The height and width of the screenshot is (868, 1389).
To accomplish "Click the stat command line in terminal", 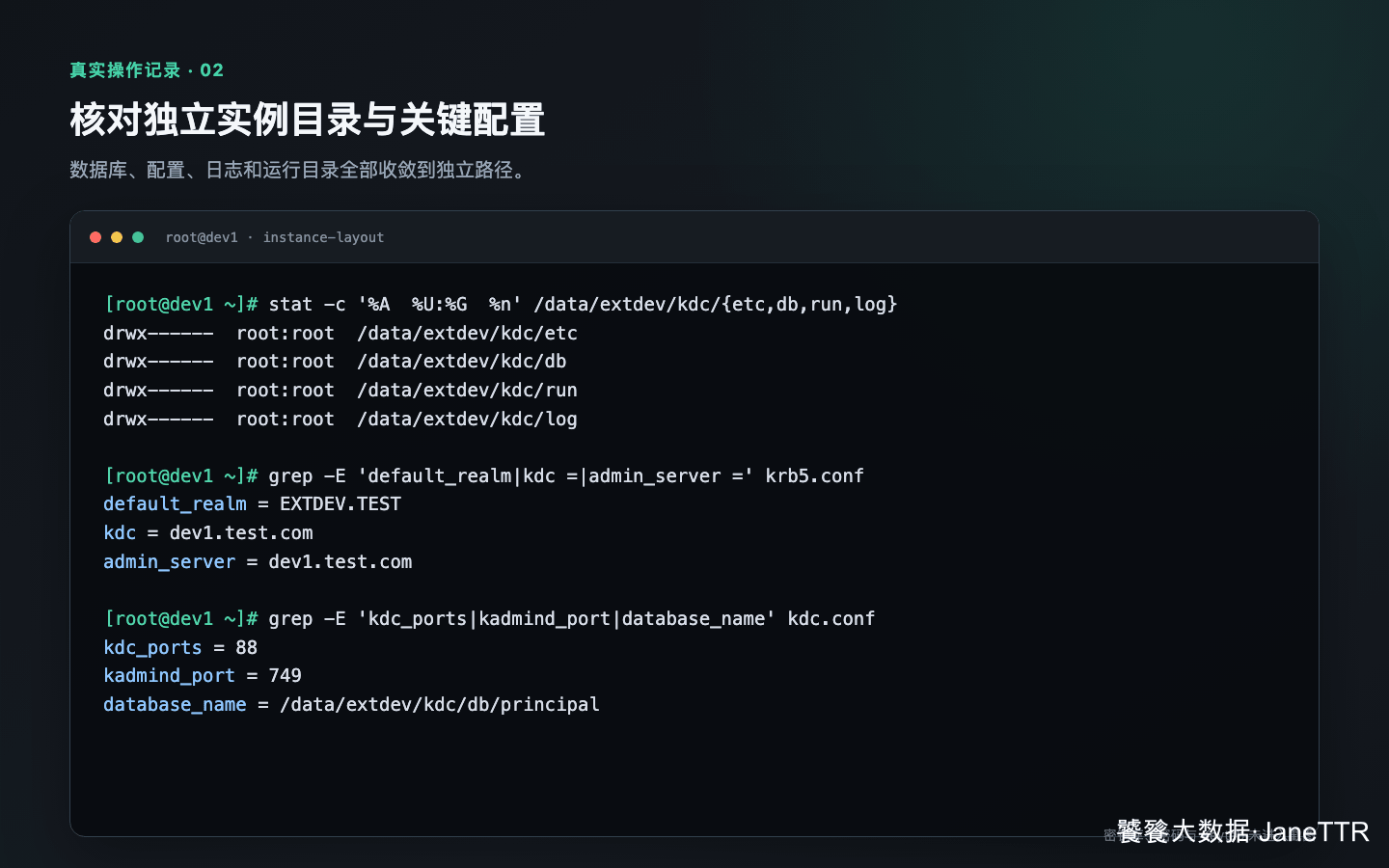I will pos(501,305).
